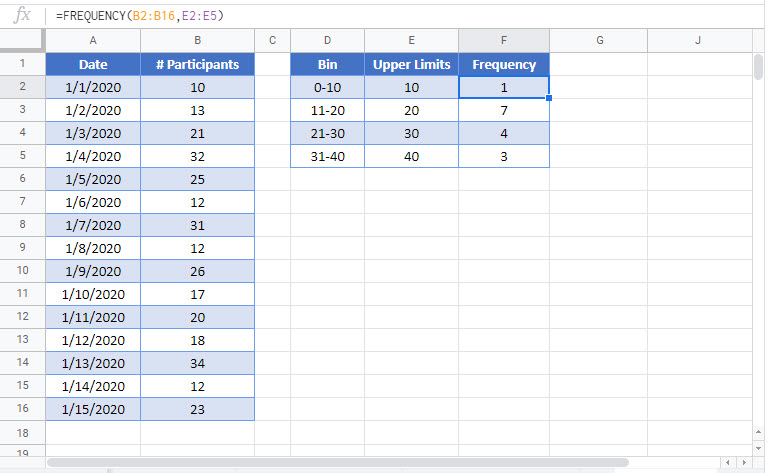Viewport: 771px width, 473px height.
Task: Click the horizontal scroll left arrow
Action: point(728,462)
